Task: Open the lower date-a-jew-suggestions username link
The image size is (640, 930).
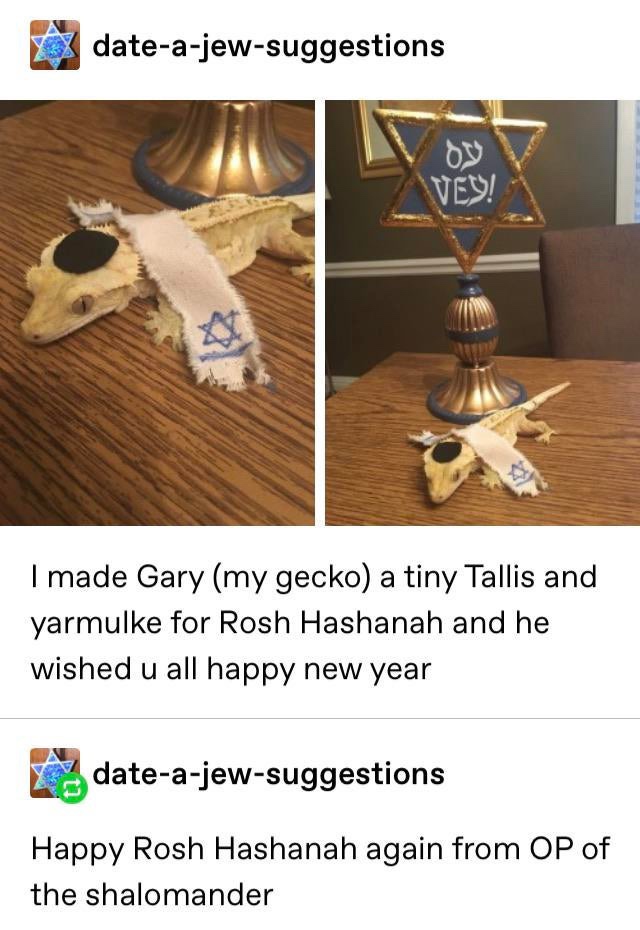Action: click(269, 773)
